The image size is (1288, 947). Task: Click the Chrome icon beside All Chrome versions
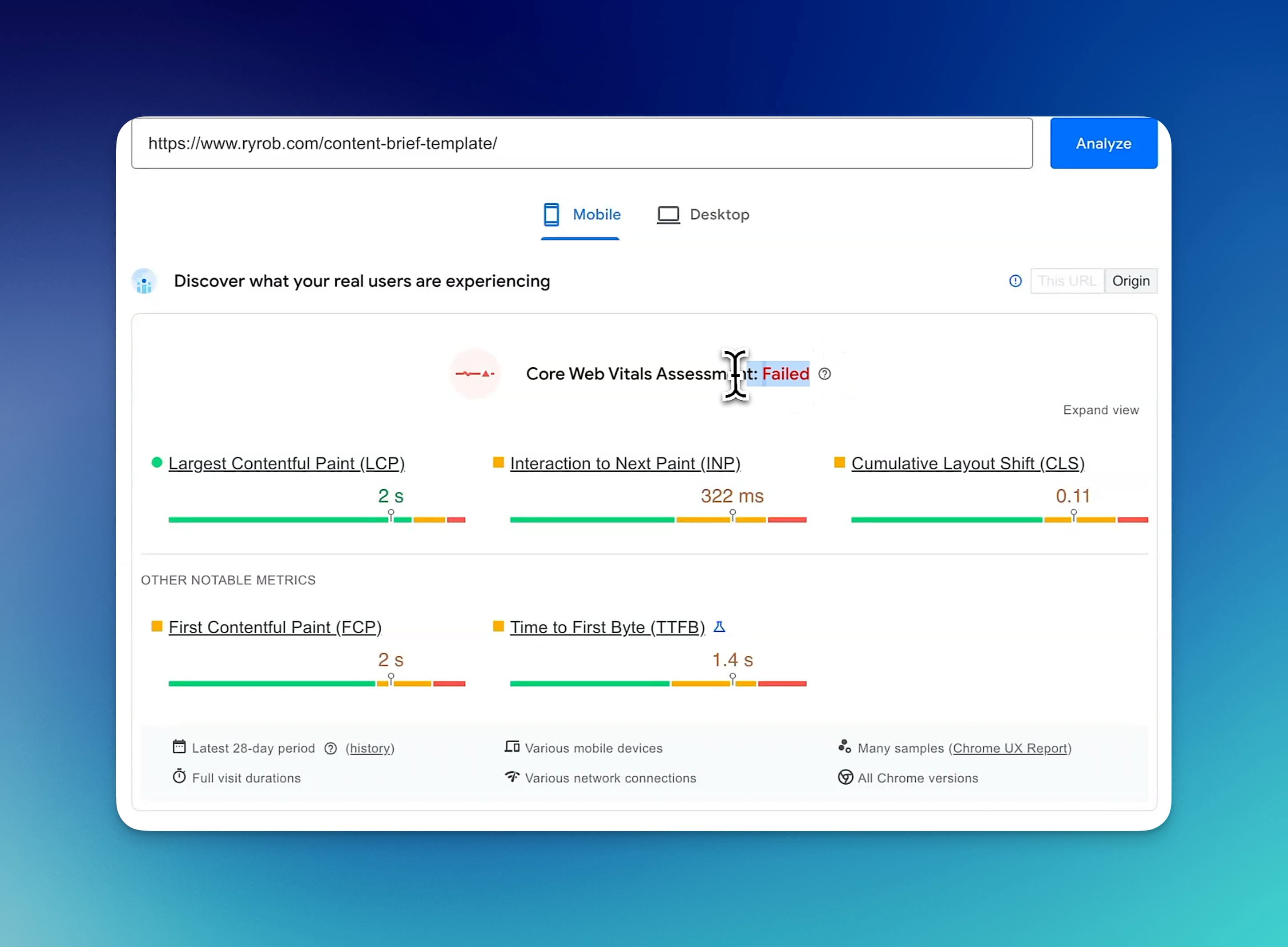tap(845, 777)
